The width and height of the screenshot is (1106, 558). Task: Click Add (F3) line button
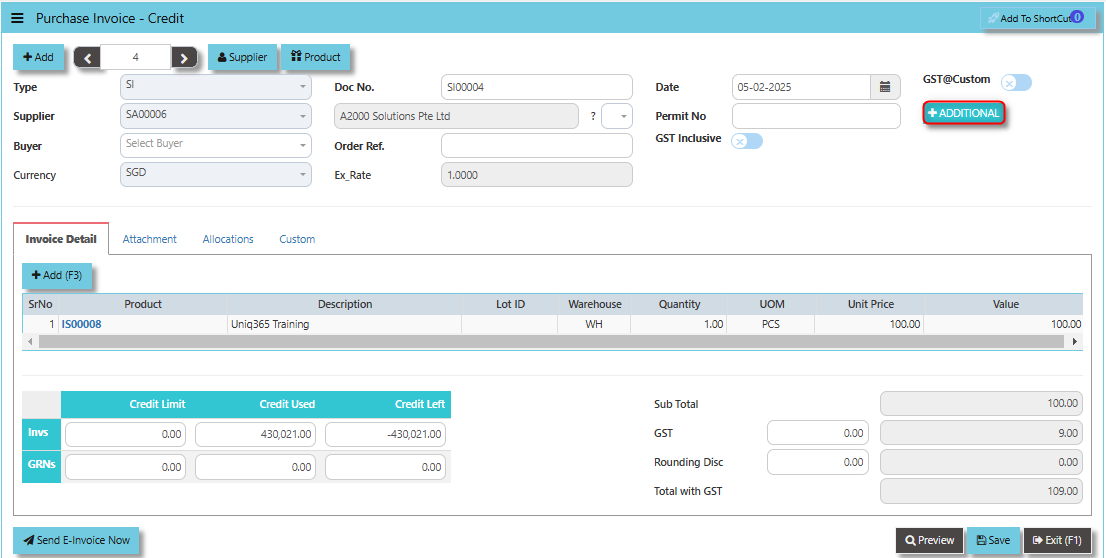pyautogui.click(x=57, y=276)
